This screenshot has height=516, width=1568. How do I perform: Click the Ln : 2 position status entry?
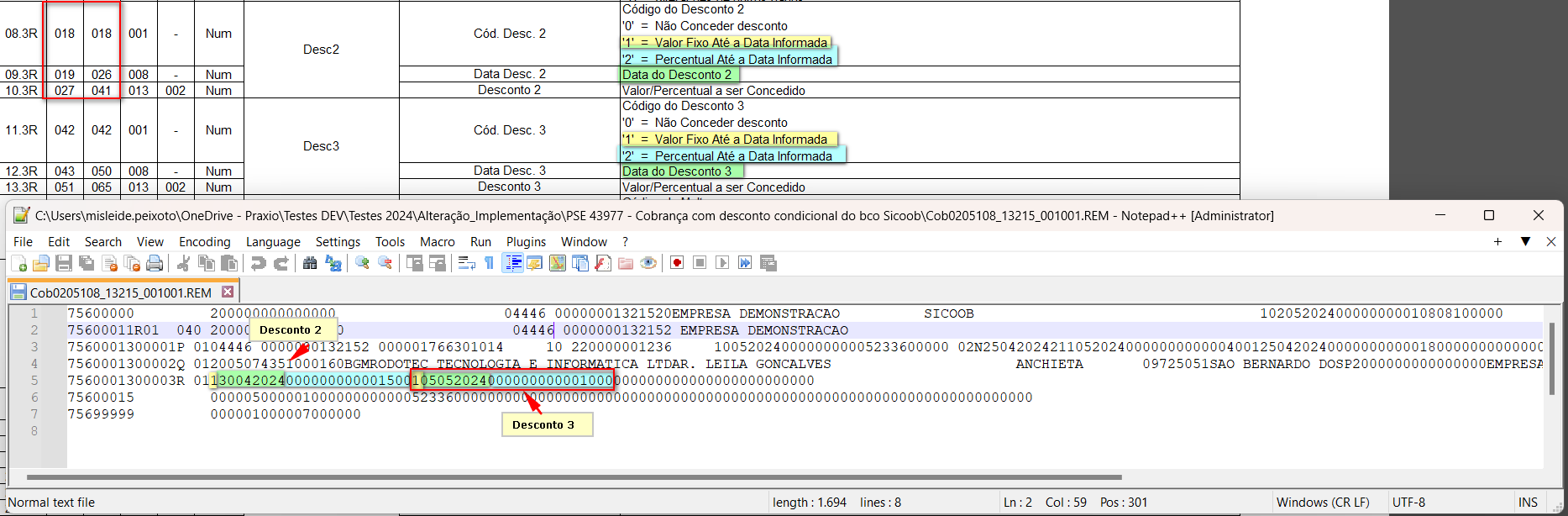[1017, 503]
